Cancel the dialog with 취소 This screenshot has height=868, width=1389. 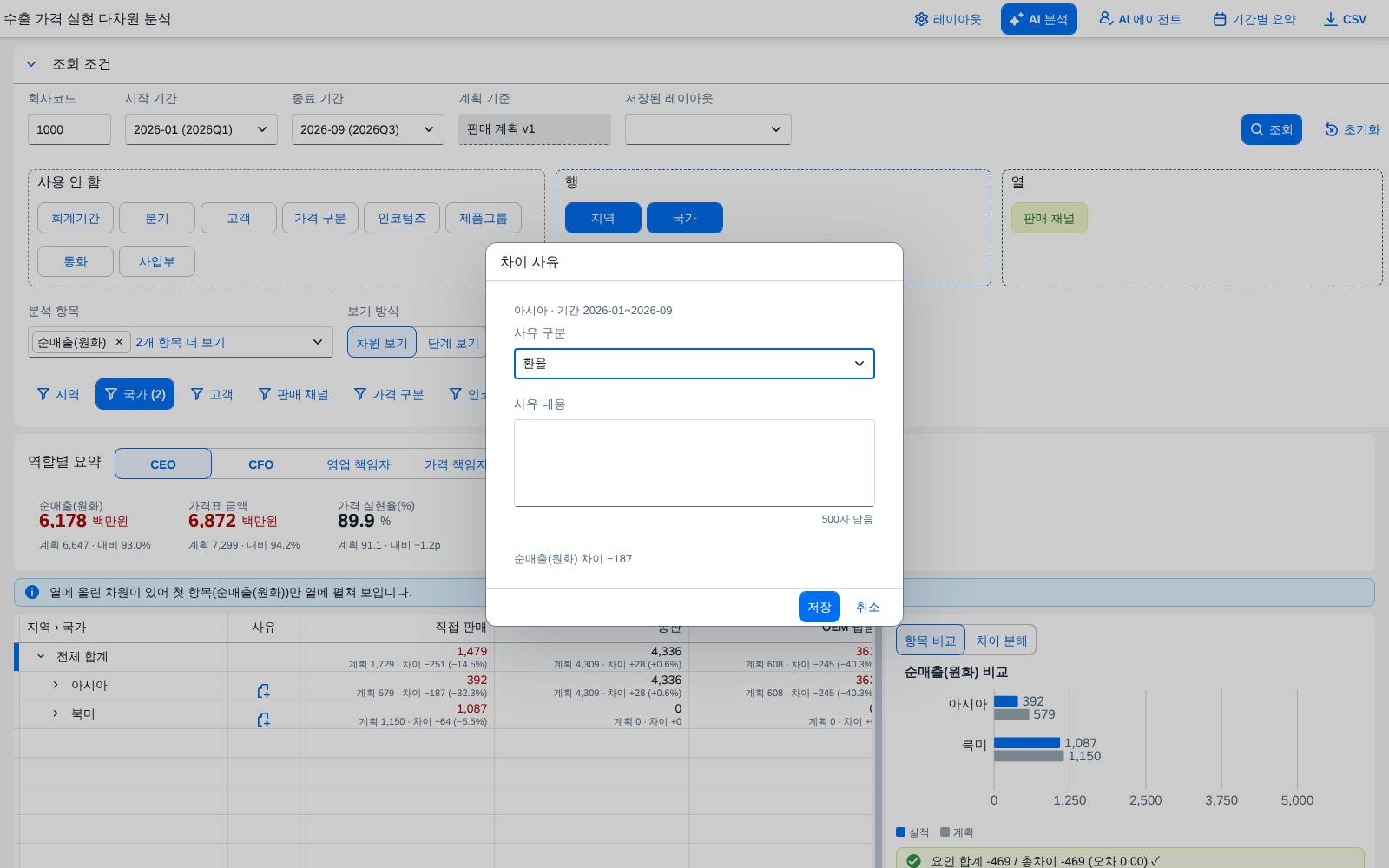point(868,607)
